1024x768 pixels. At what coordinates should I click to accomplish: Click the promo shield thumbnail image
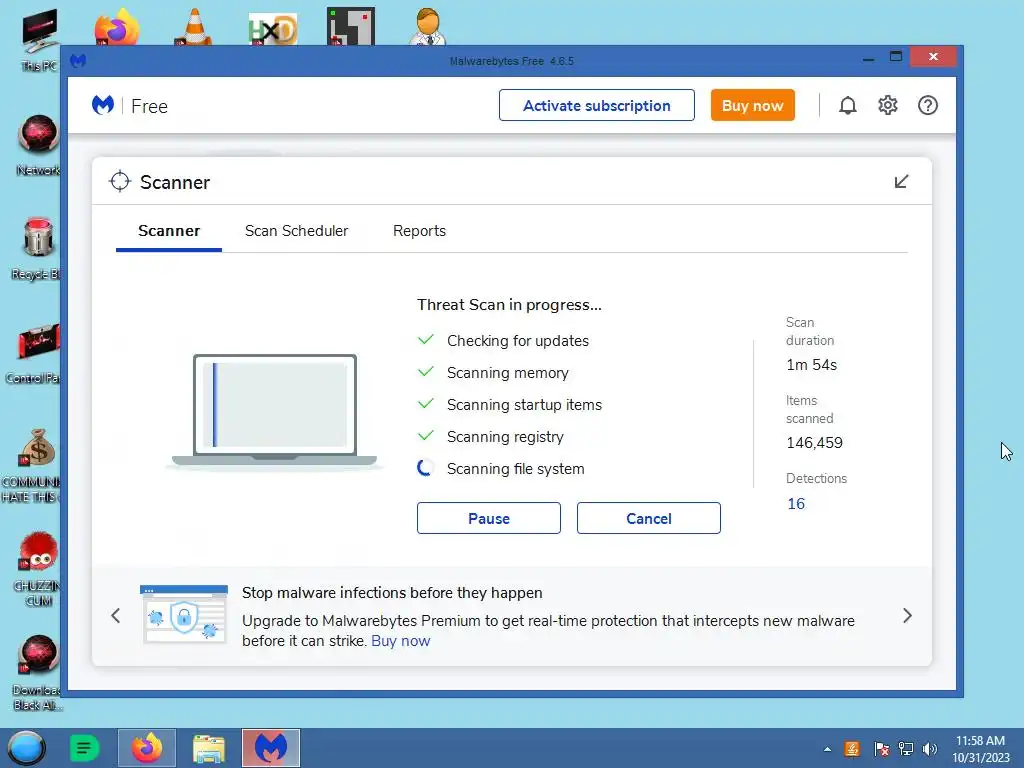[x=184, y=615]
